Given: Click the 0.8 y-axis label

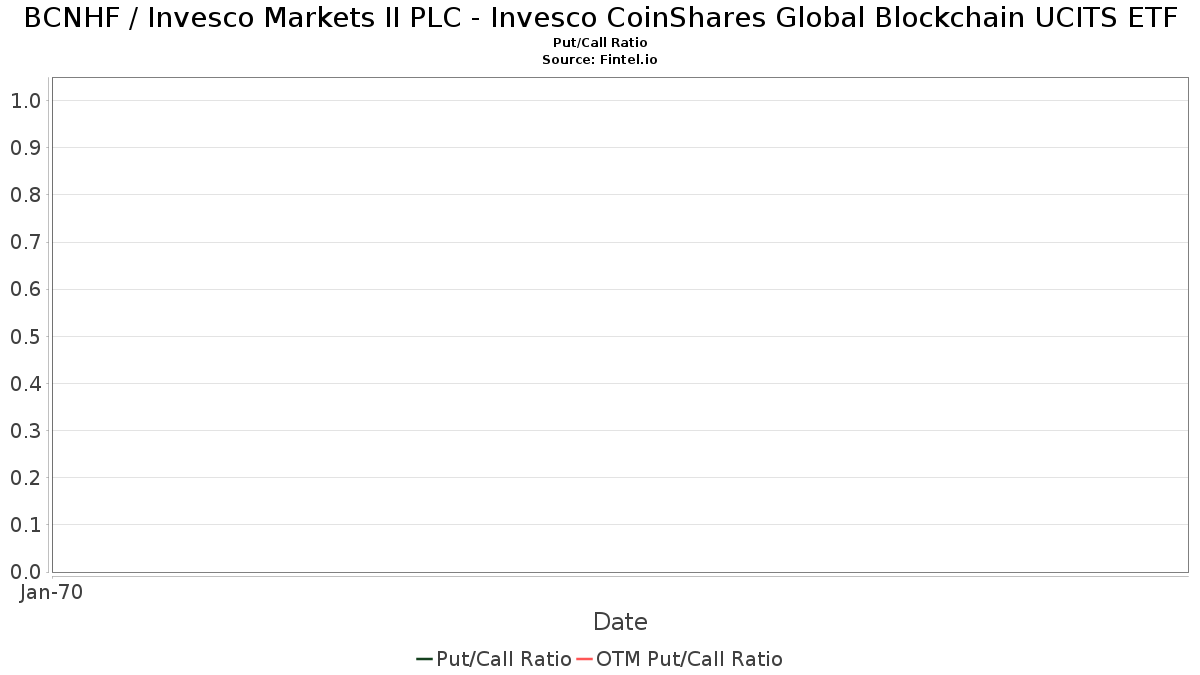Looking at the screenshot, I should click(25, 195).
